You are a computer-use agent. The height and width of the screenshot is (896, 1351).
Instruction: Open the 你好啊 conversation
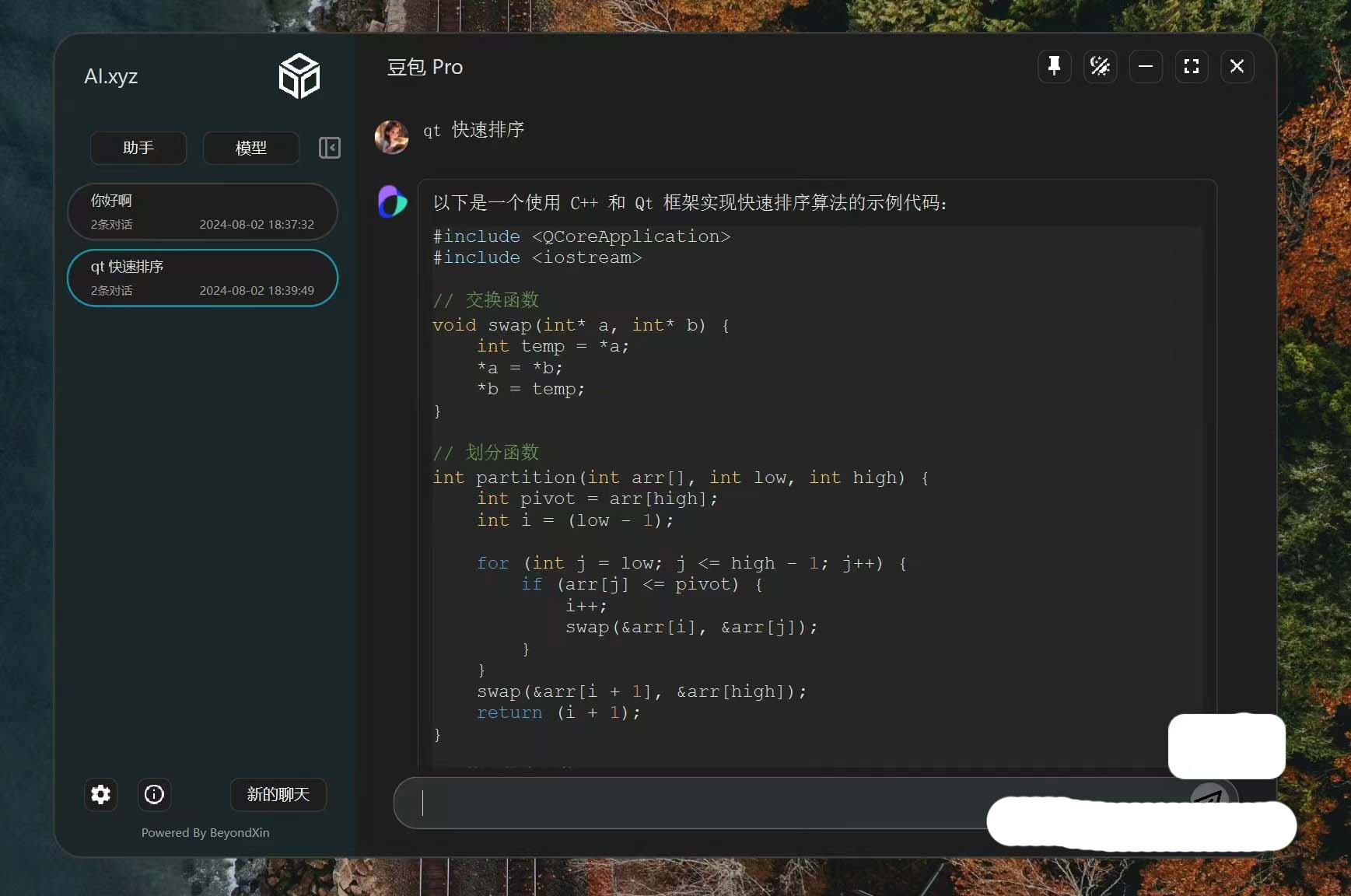pyautogui.click(x=202, y=212)
